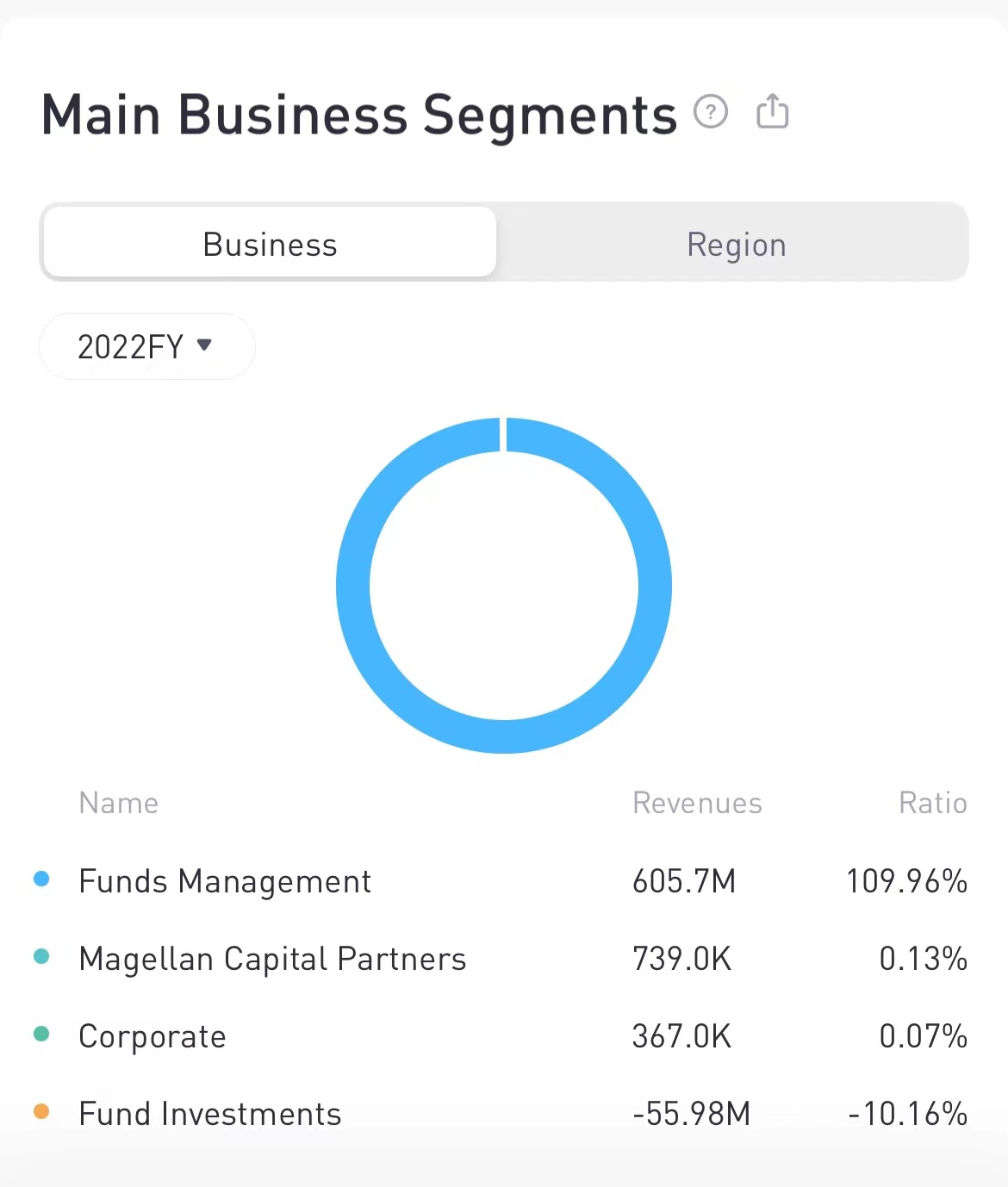Screen dimensions: 1008x1187
Task: Click the Revenues column header
Action: pyautogui.click(x=697, y=803)
